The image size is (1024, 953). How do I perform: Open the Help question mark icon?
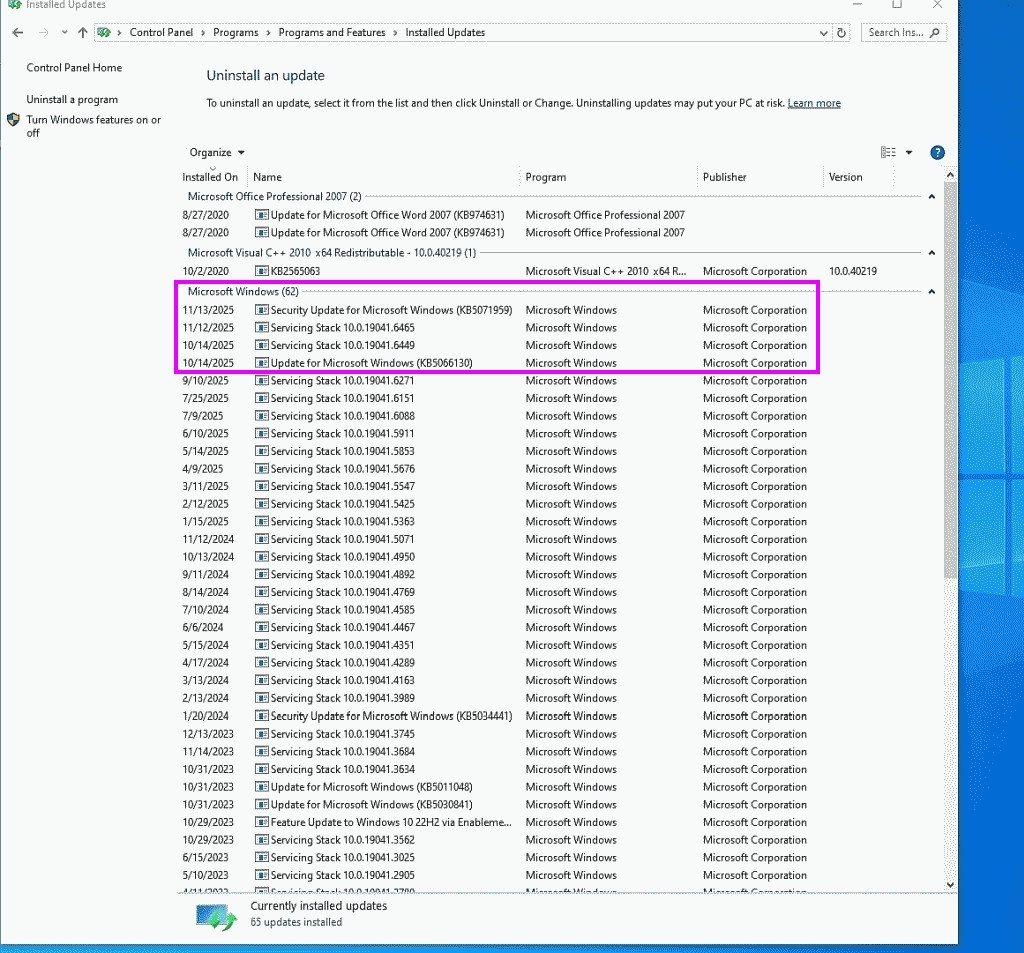937,152
